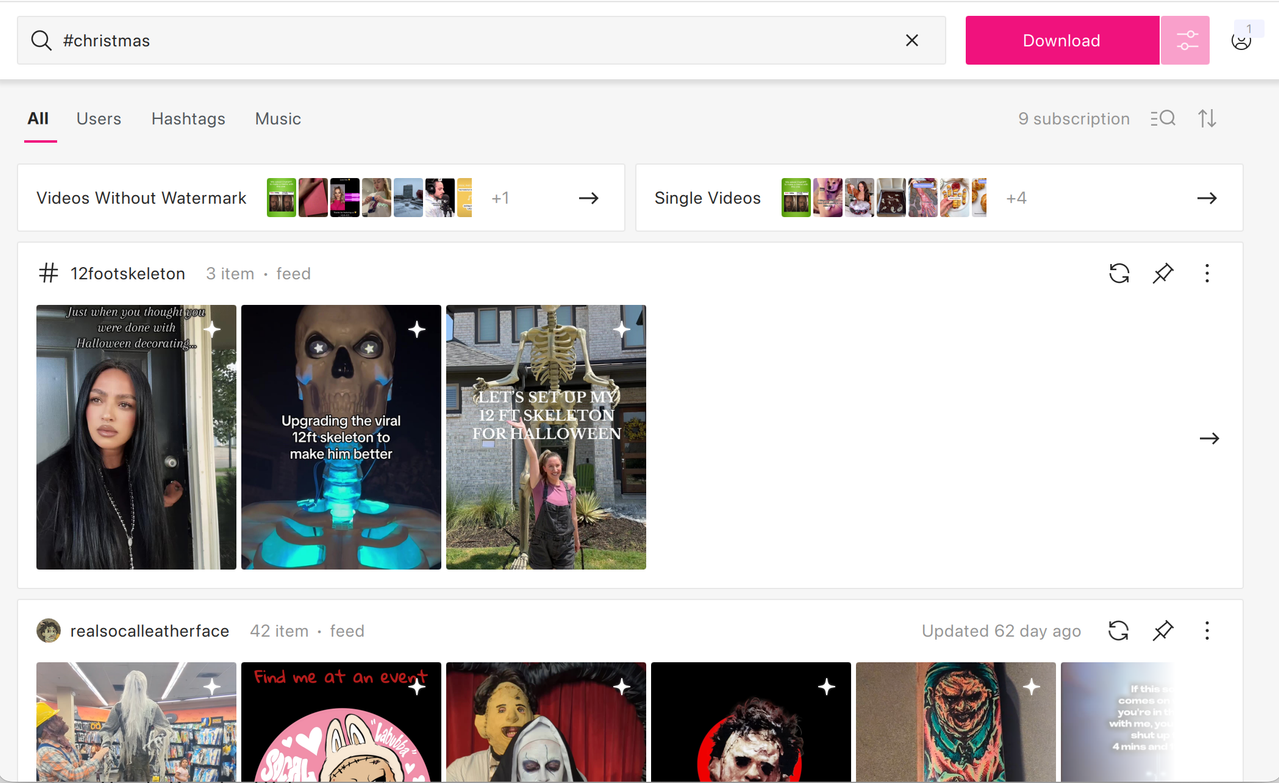Open Videos Without Watermark arrow
Screen dimensions: 1279x783
589,198
